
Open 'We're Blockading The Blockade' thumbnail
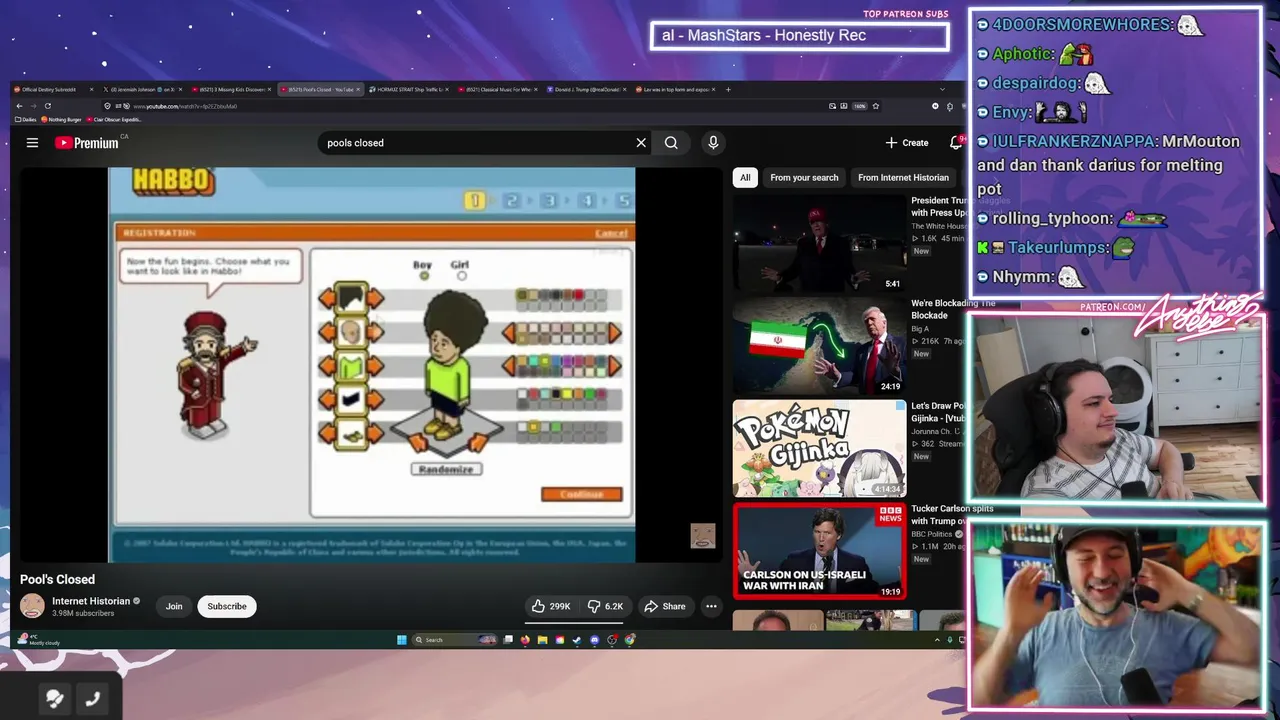(819, 345)
